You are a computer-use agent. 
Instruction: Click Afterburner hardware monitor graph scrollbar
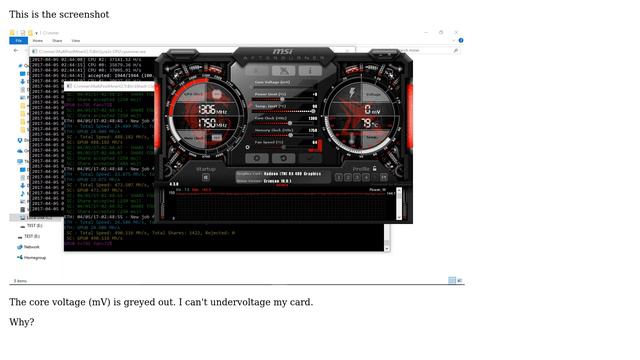click(x=399, y=204)
